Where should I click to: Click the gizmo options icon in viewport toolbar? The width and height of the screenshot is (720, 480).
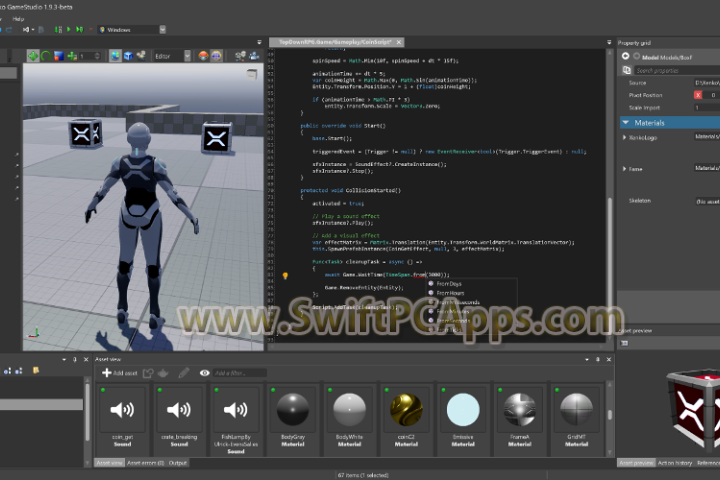tap(240, 56)
